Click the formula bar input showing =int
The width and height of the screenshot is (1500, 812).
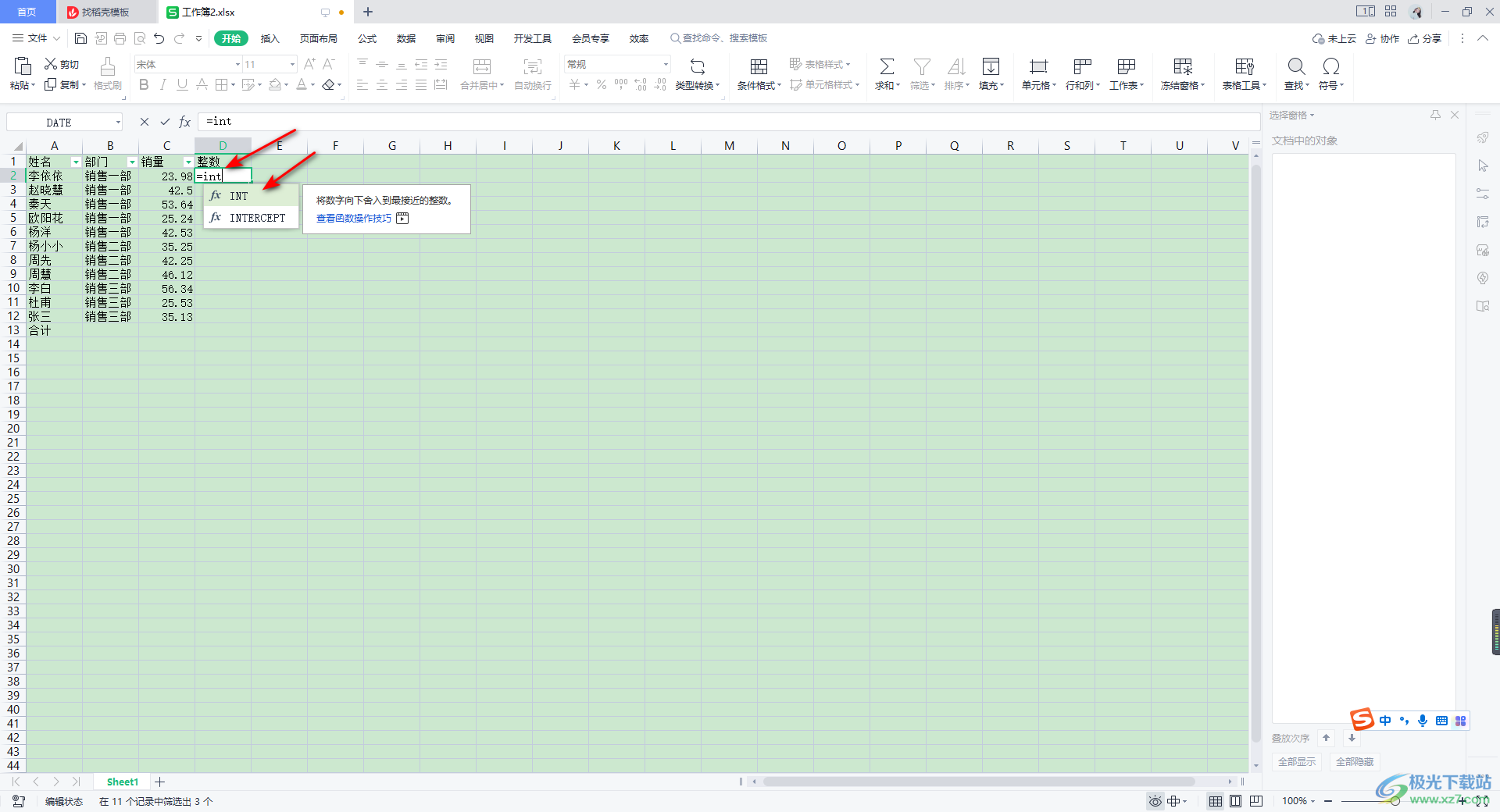click(728, 122)
